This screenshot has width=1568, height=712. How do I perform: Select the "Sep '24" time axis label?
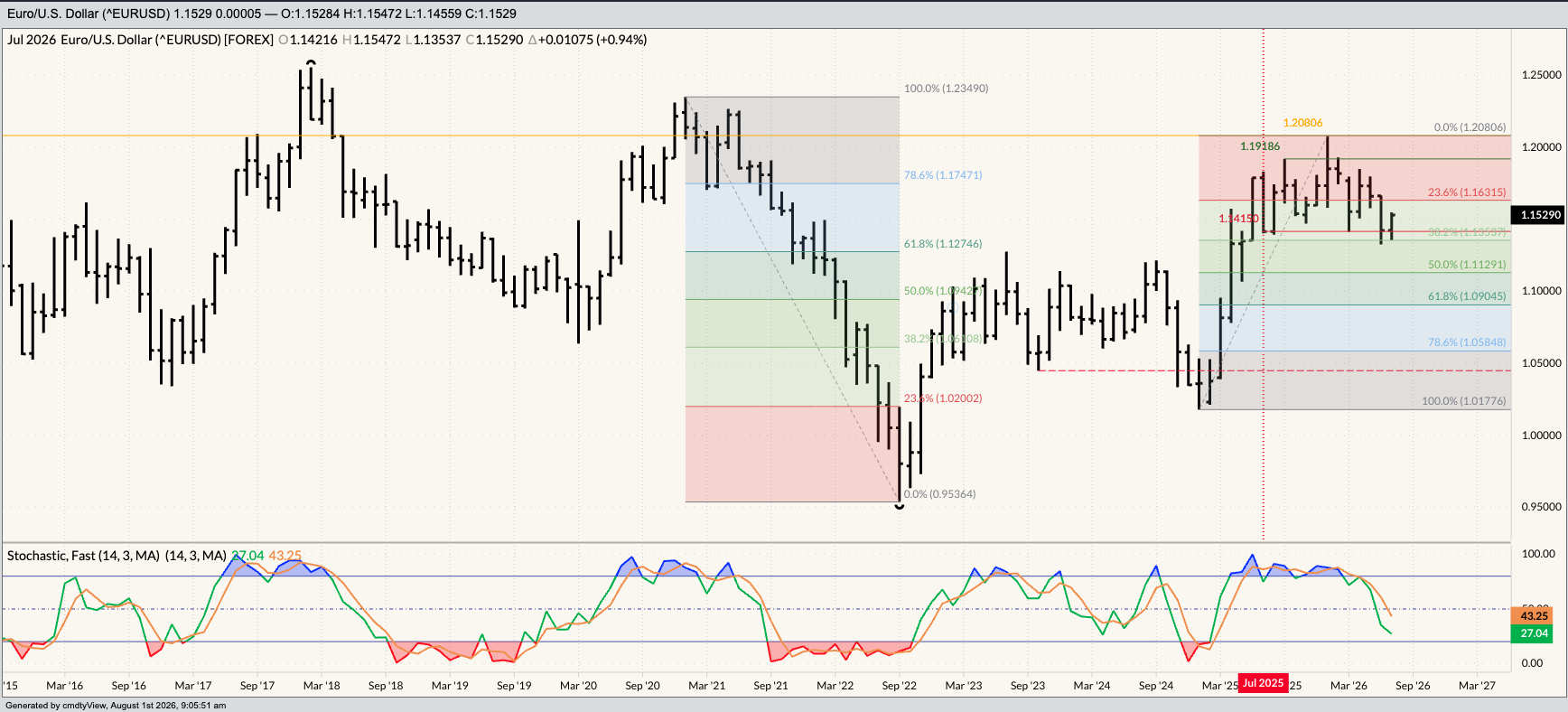pyautogui.click(x=1156, y=686)
